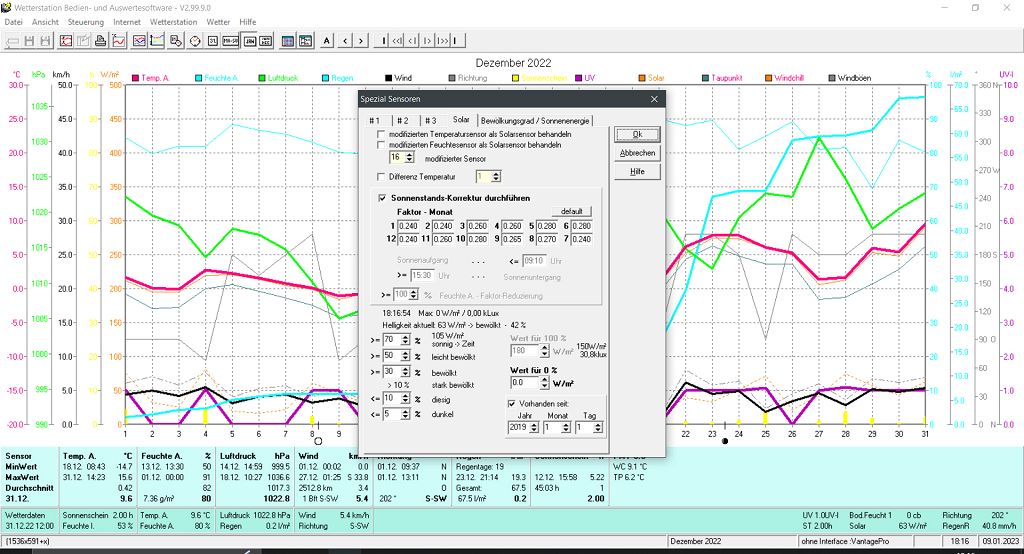The width and height of the screenshot is (1024, 554).
Task: Open the 'Wetterstation' menu
Action: coord(172,21)
